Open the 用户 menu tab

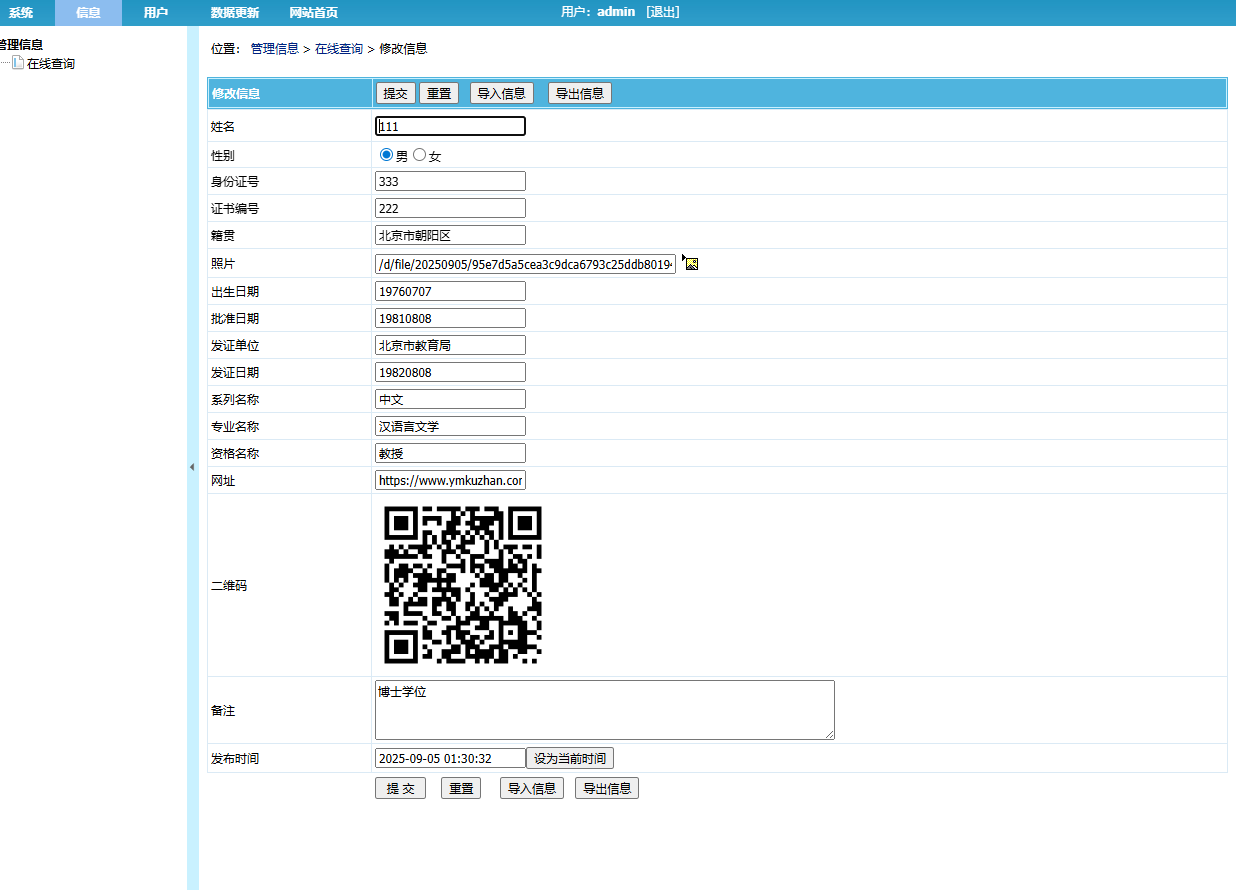point(156,13)
